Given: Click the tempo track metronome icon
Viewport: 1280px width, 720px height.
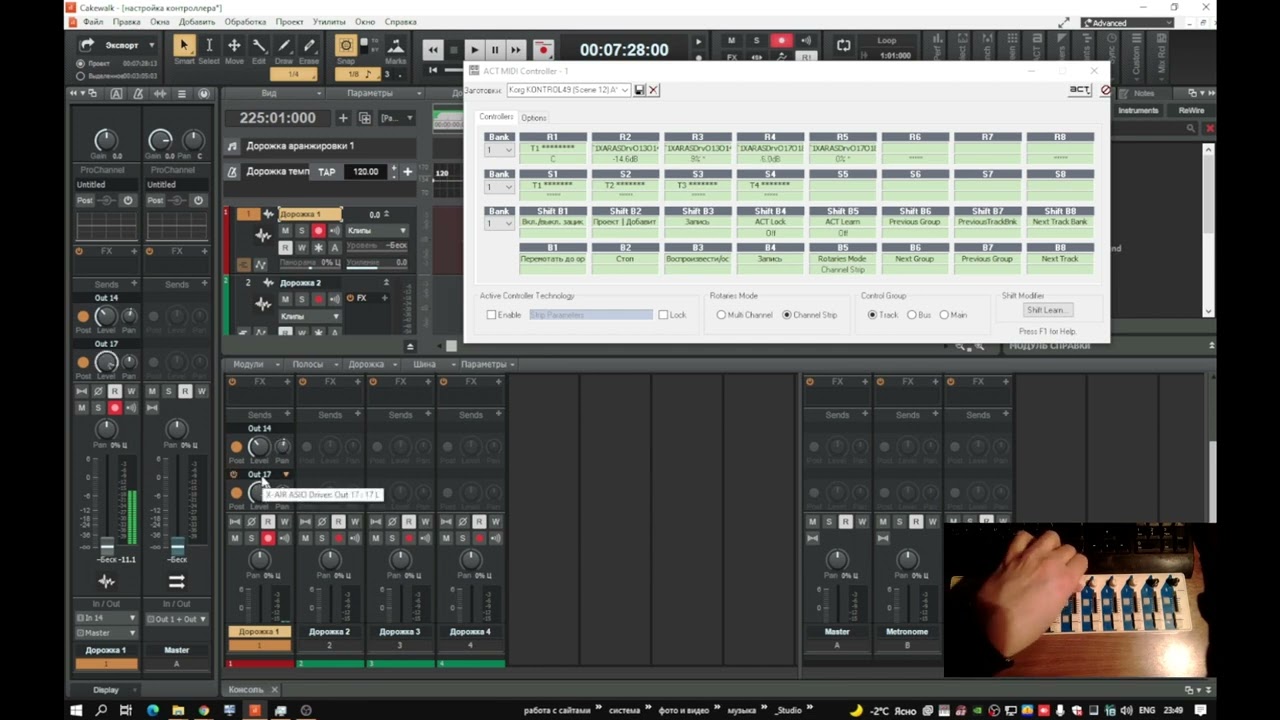Looking at the screenshot, I should tap(233, 172).
